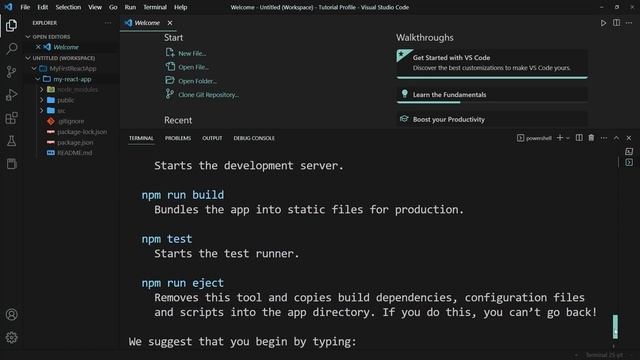Open the new terminal launch profile dropdown
The width and height of the screenshot is (640, 360).
pyautogui.click(x=568, y=138)
